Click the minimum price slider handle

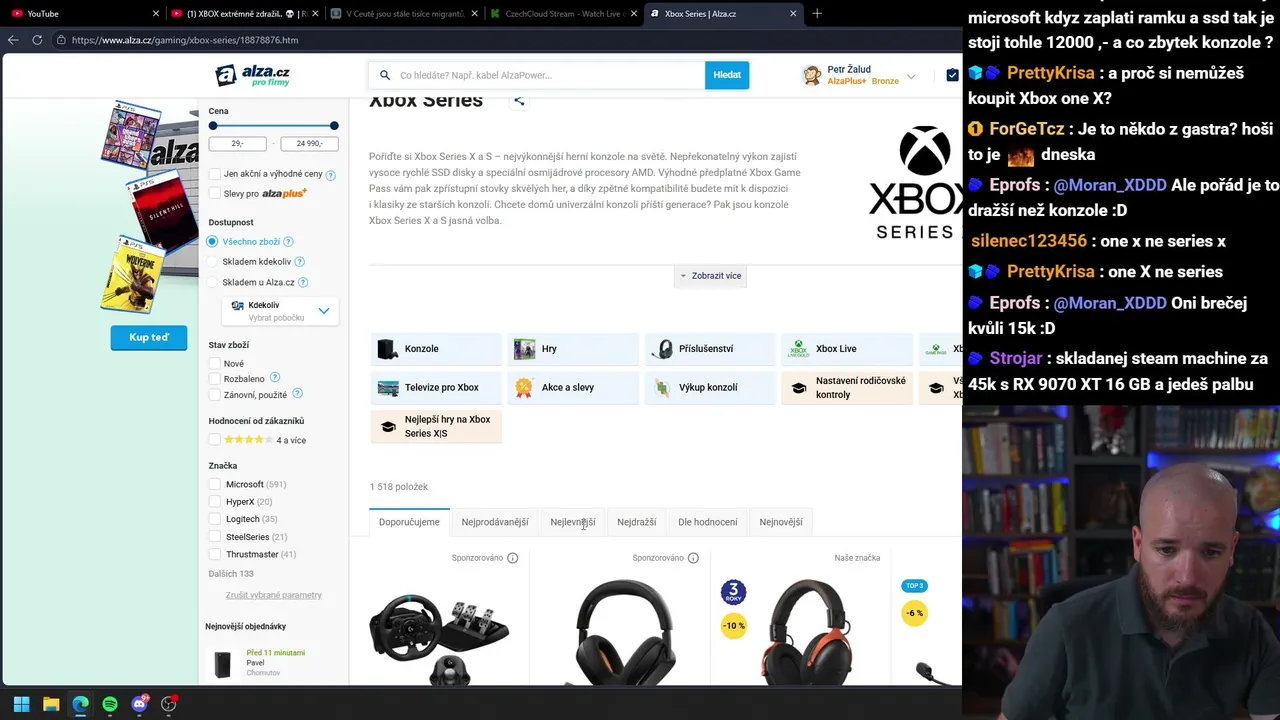click(x=213, y=126)
